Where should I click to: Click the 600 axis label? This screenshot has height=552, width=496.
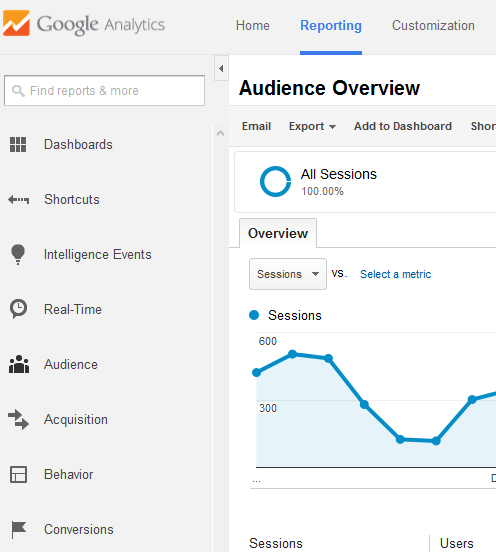pos(268,341)
